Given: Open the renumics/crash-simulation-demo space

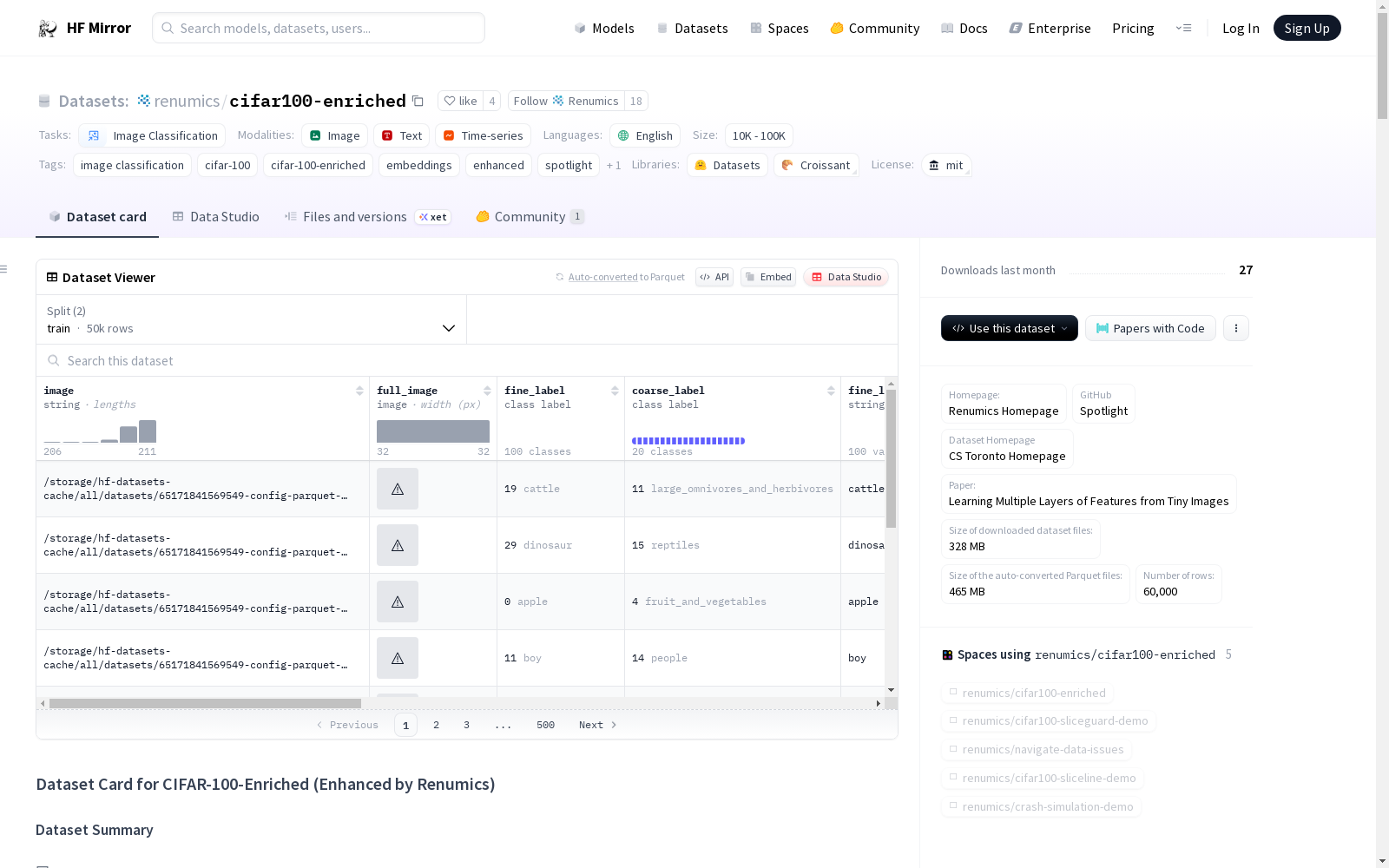Looking at the screenshot, I should (1041, 807).
